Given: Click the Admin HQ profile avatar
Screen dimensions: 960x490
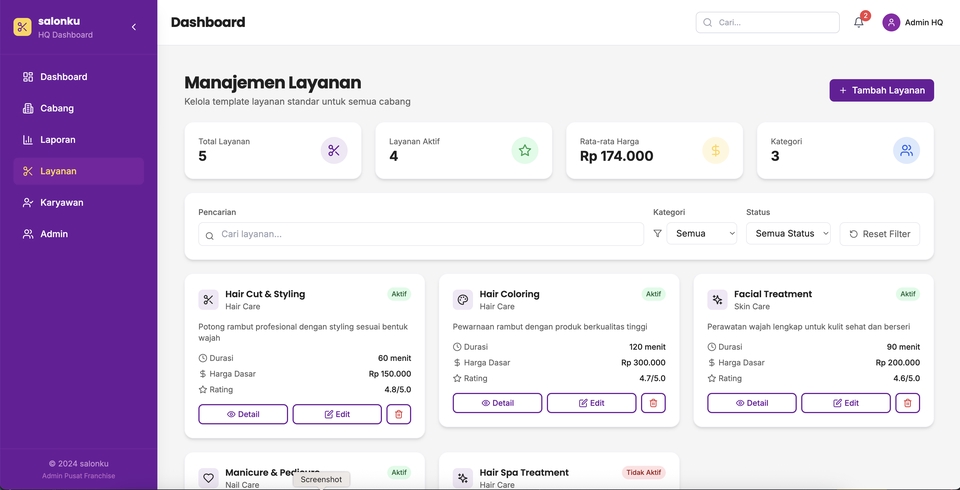Looking at the screenshot, I should pos(891,22).
